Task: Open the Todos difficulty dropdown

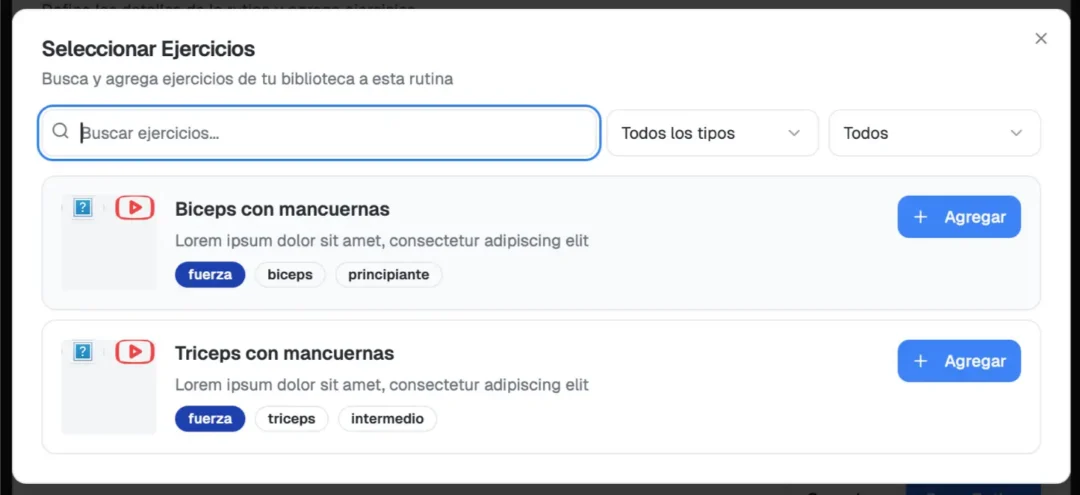Action: click(x=935, y=133)
